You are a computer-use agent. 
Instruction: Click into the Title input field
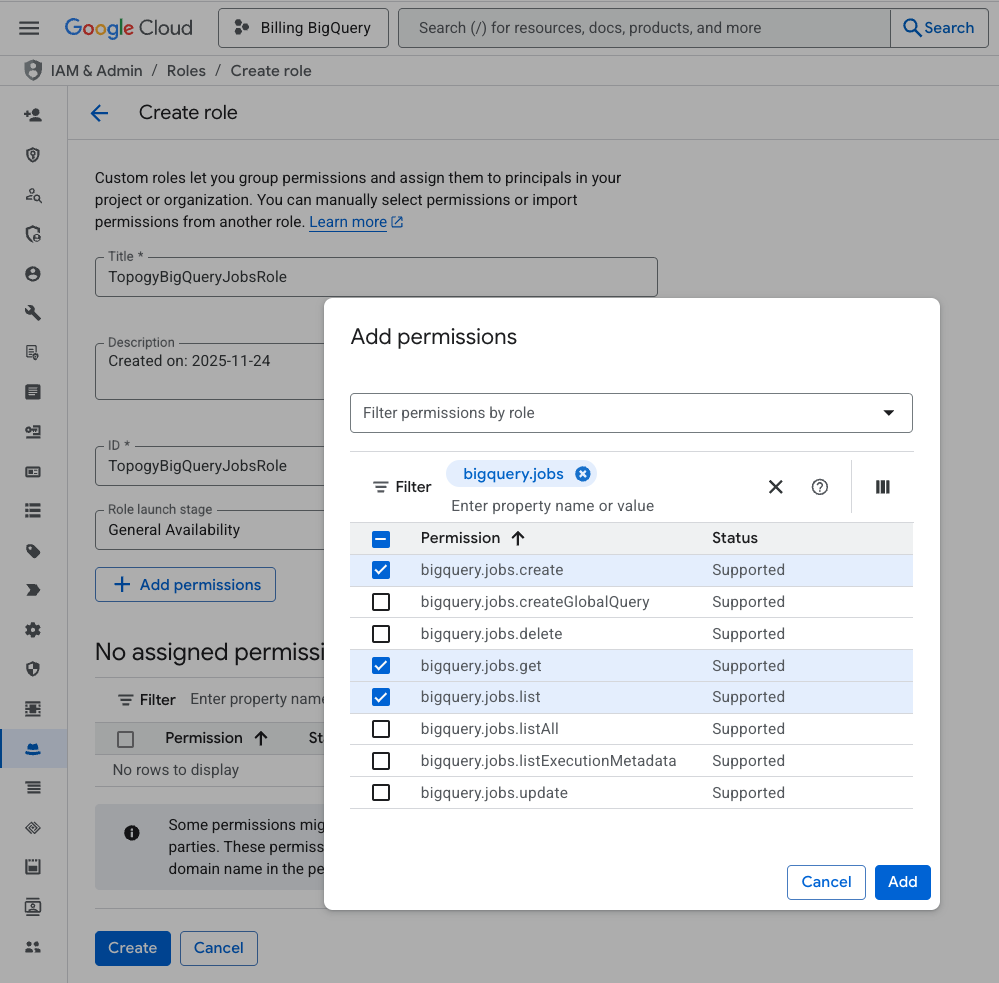click(376, 277)
